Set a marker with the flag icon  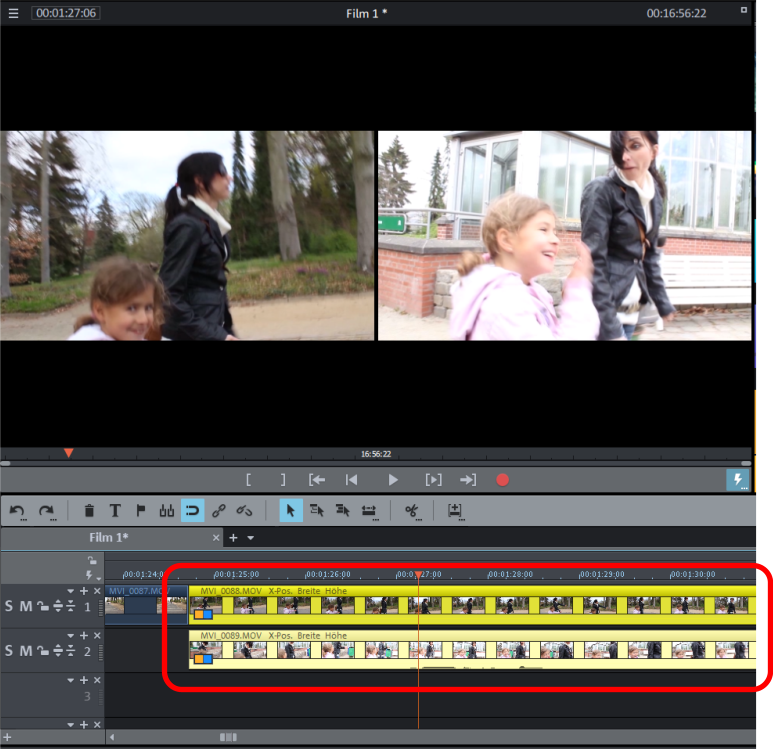(x=141, y=510)
